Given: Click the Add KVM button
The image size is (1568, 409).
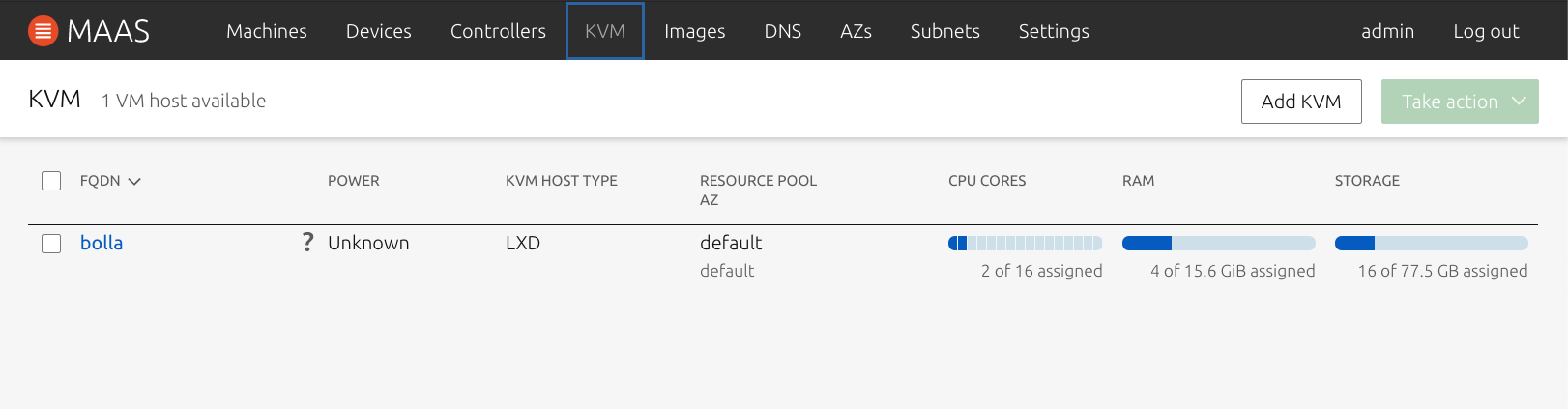Looking at the screenshot, I should pyautogui.click(x=1300, y=102).
